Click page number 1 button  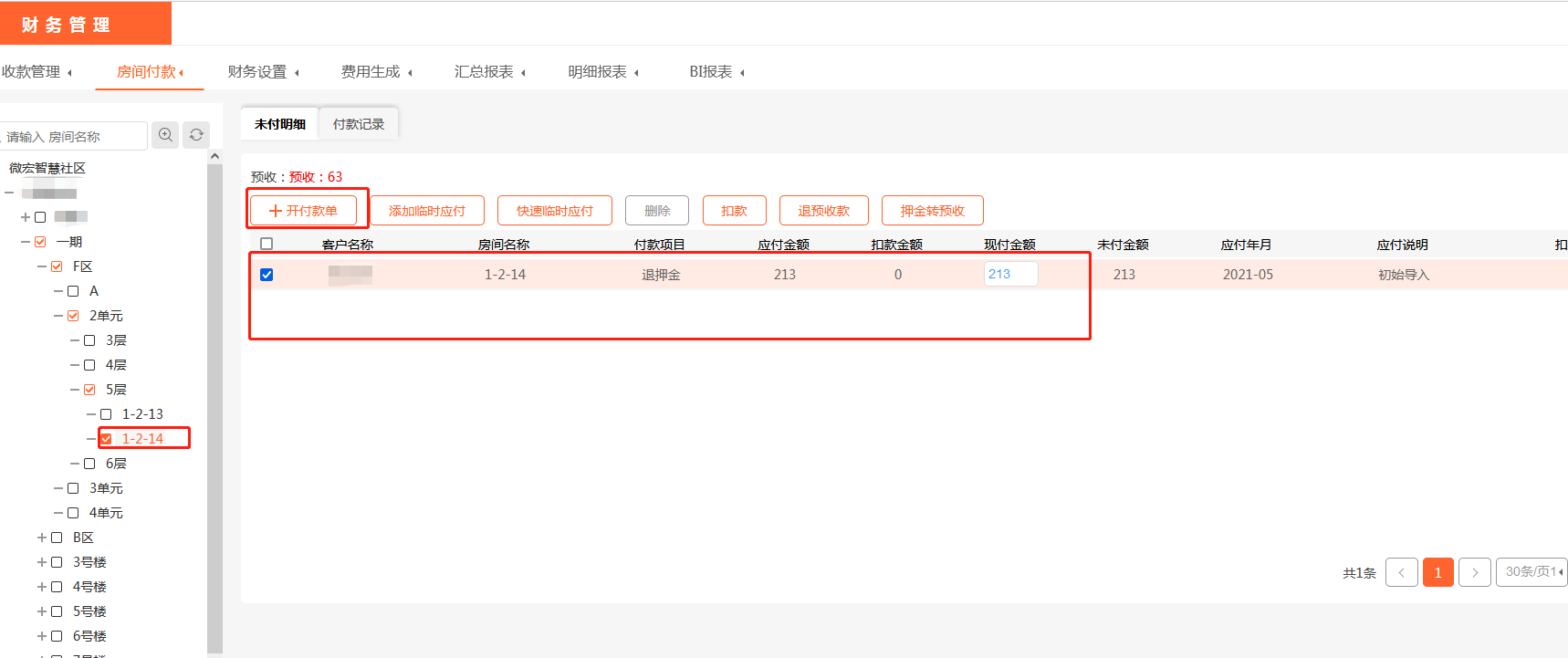click(x=1438, y=572)
